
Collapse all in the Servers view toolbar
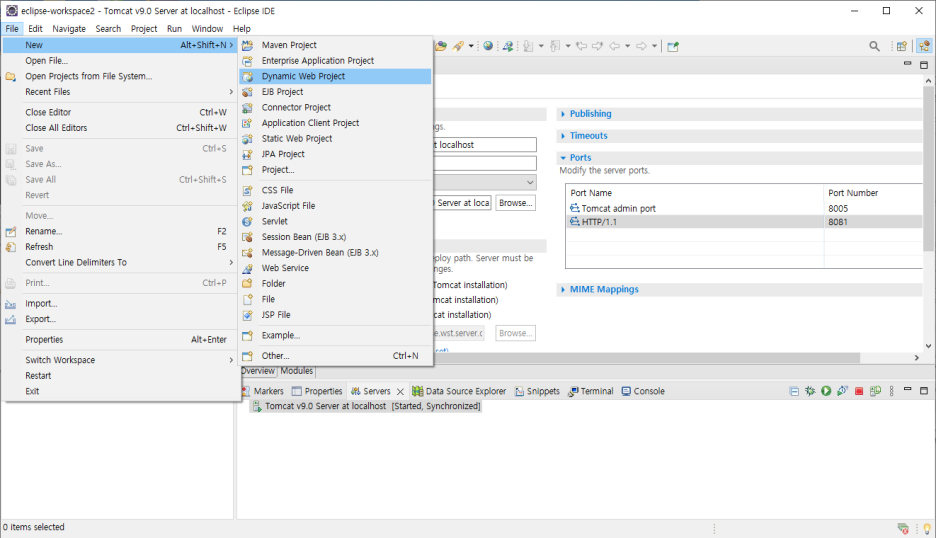(x=794, y=391)
